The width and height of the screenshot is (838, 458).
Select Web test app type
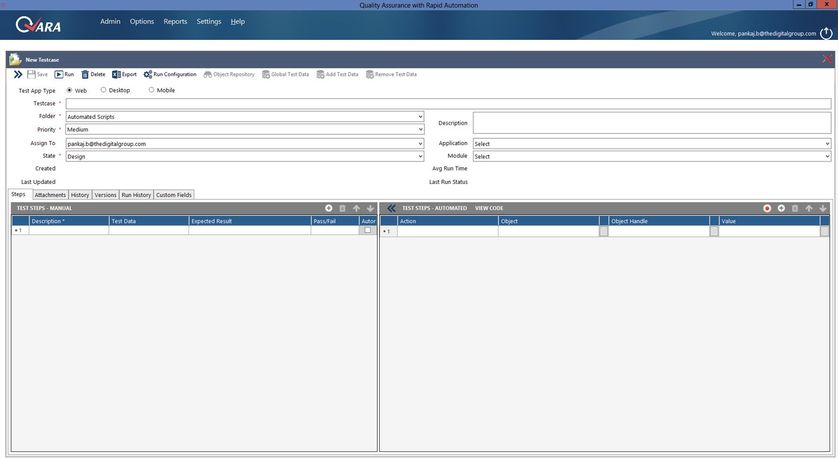[69, 90]
